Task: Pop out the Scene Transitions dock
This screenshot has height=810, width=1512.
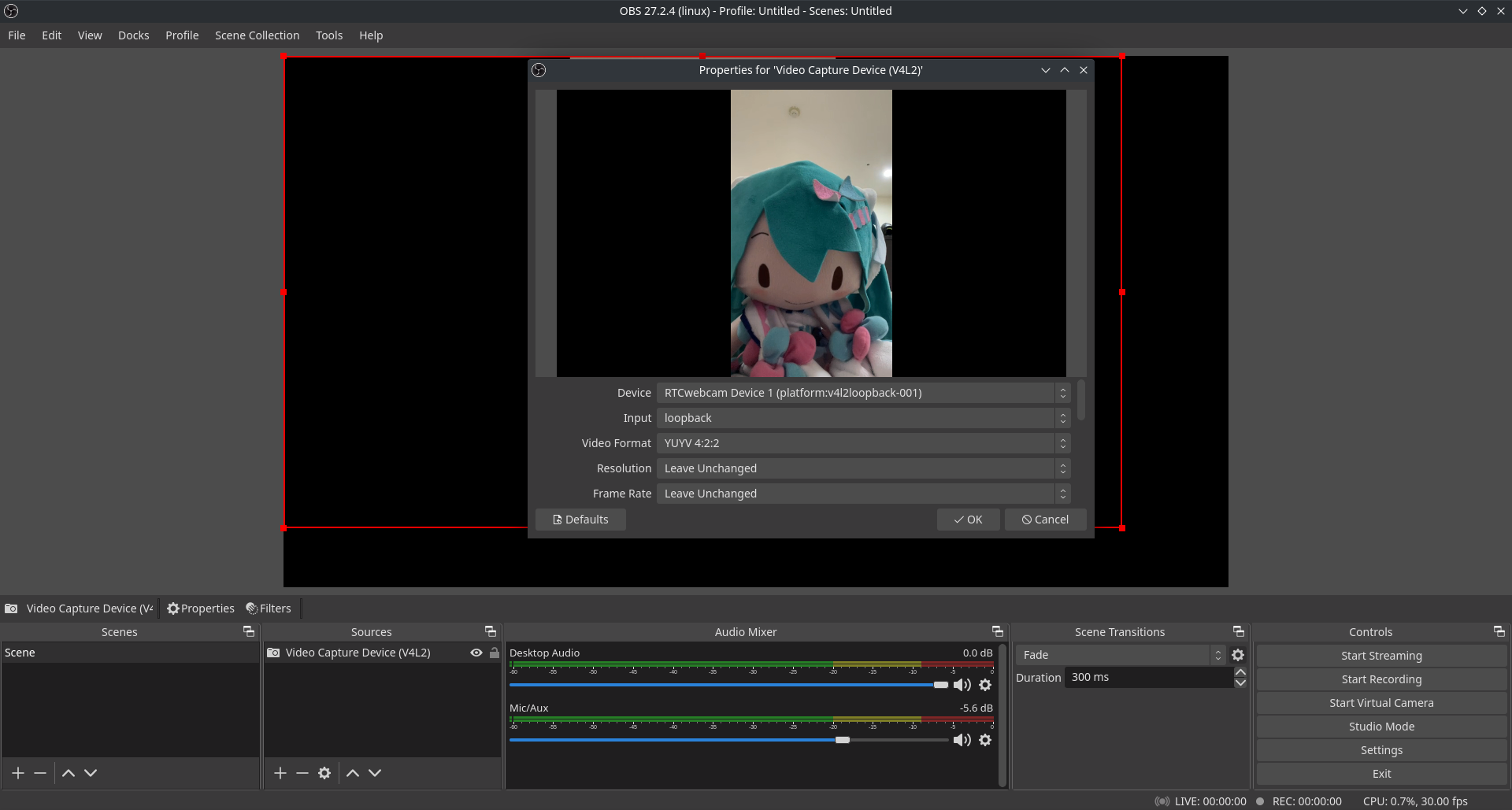Action: [x=1239, y=631]
